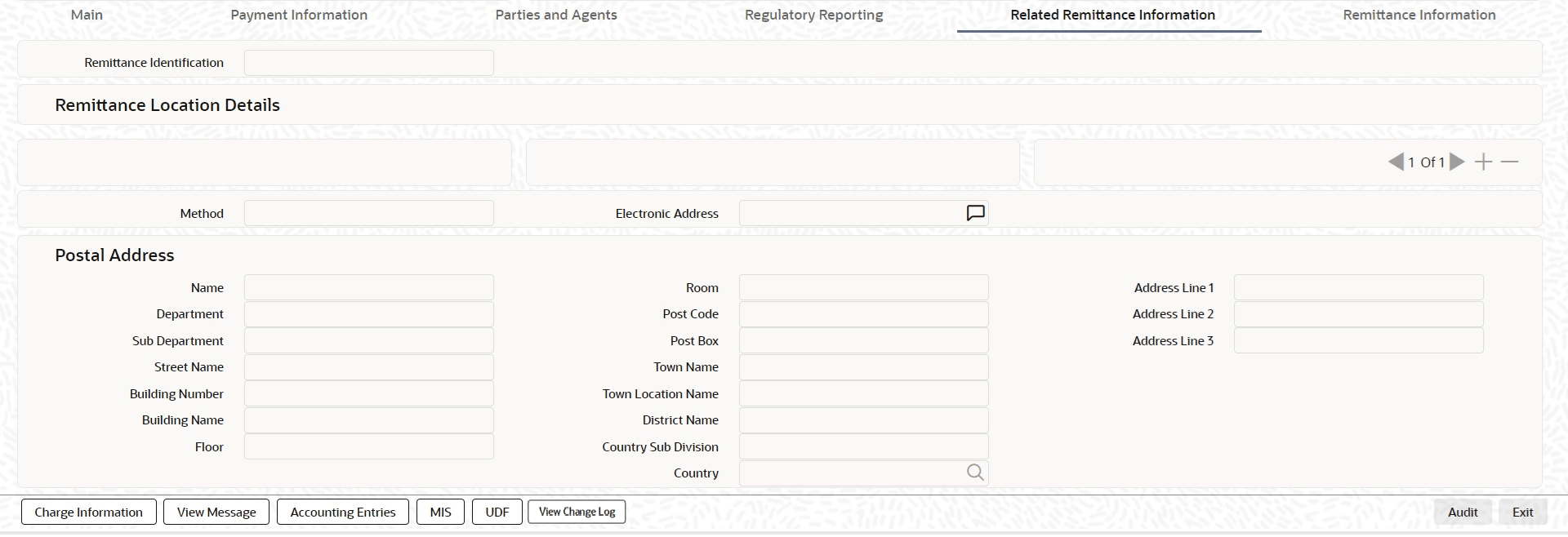Image resolution: width=1568 pixels, height=537 pixels.
Task: Focus the Remittance Identification field
Action: pyautogui.click(x=369, y=63)
